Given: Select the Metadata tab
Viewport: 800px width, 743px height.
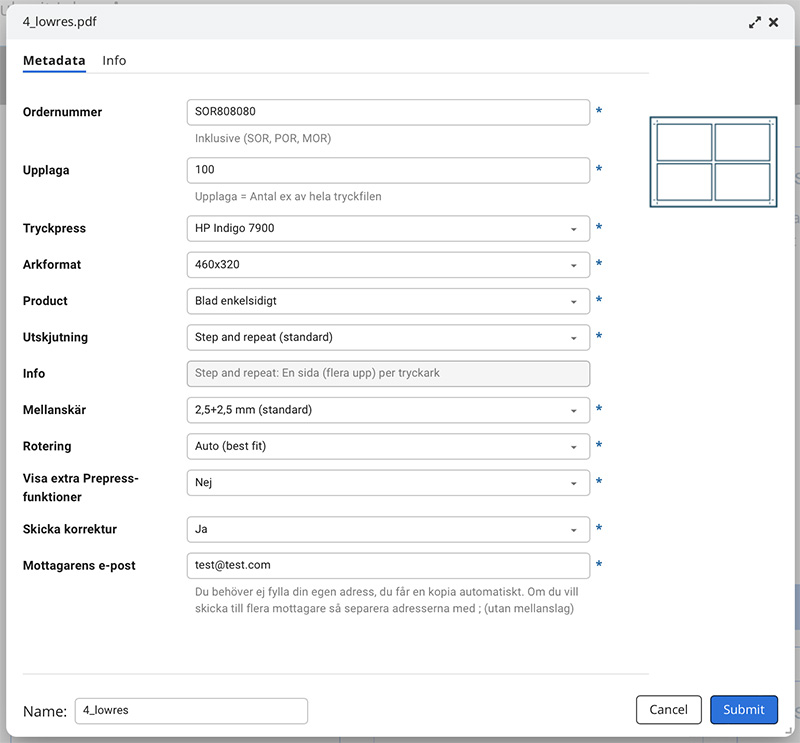Looking at the screenshot, I should pos(54,60).
